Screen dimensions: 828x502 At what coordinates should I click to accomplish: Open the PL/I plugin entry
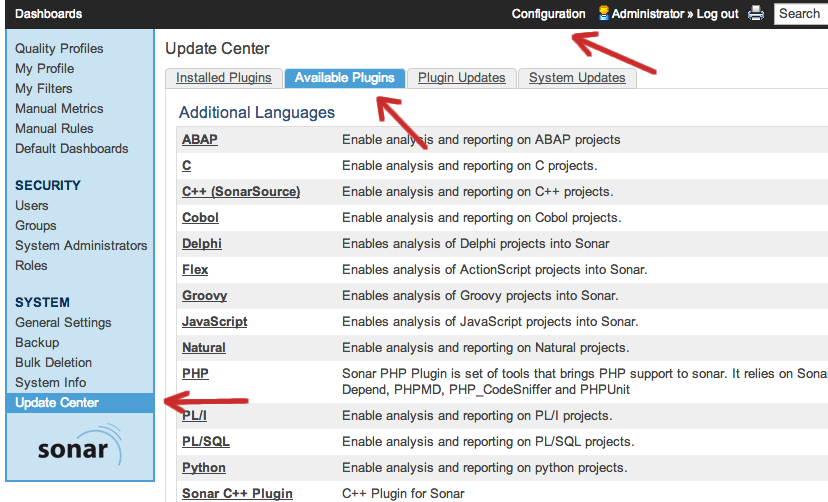pyautogui.click(x=194, y=415)
